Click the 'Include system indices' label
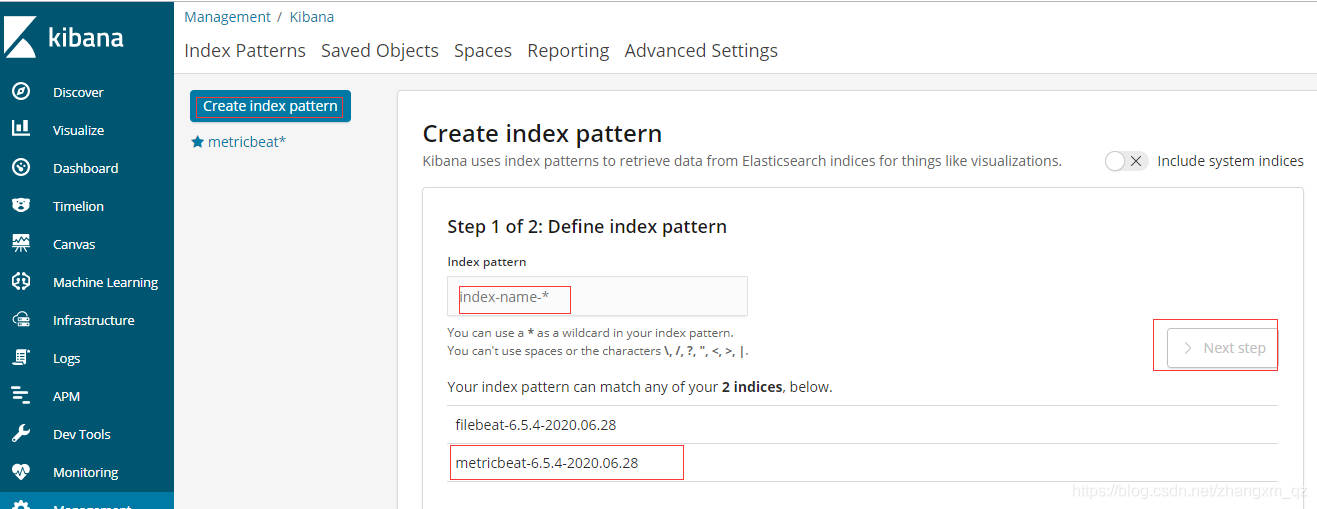Viewport: 1317px width, 509px height. (1230, 161)
